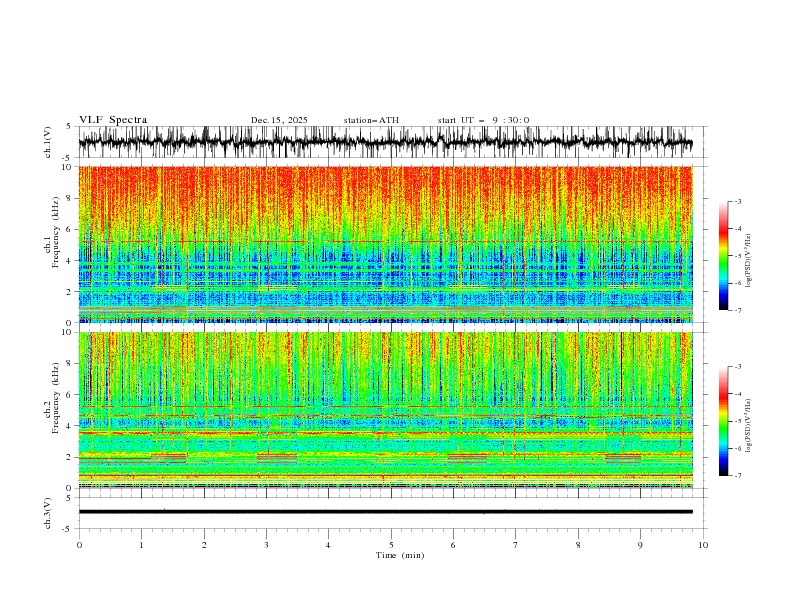The width and height of the screenshot is (792, 612).
Task: Click the "ch.3(V)" axis label
Action: [x=48, y=513]
